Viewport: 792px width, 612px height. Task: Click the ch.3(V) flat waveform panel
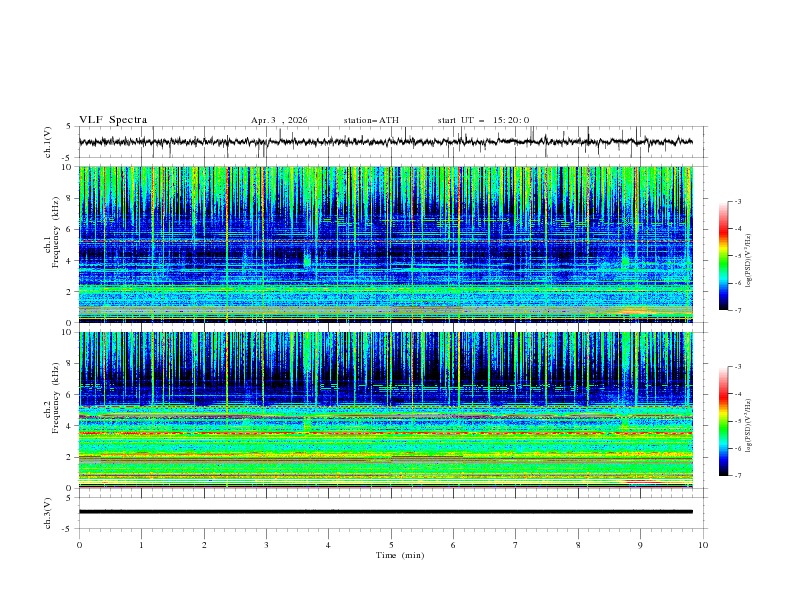[391, 511]
